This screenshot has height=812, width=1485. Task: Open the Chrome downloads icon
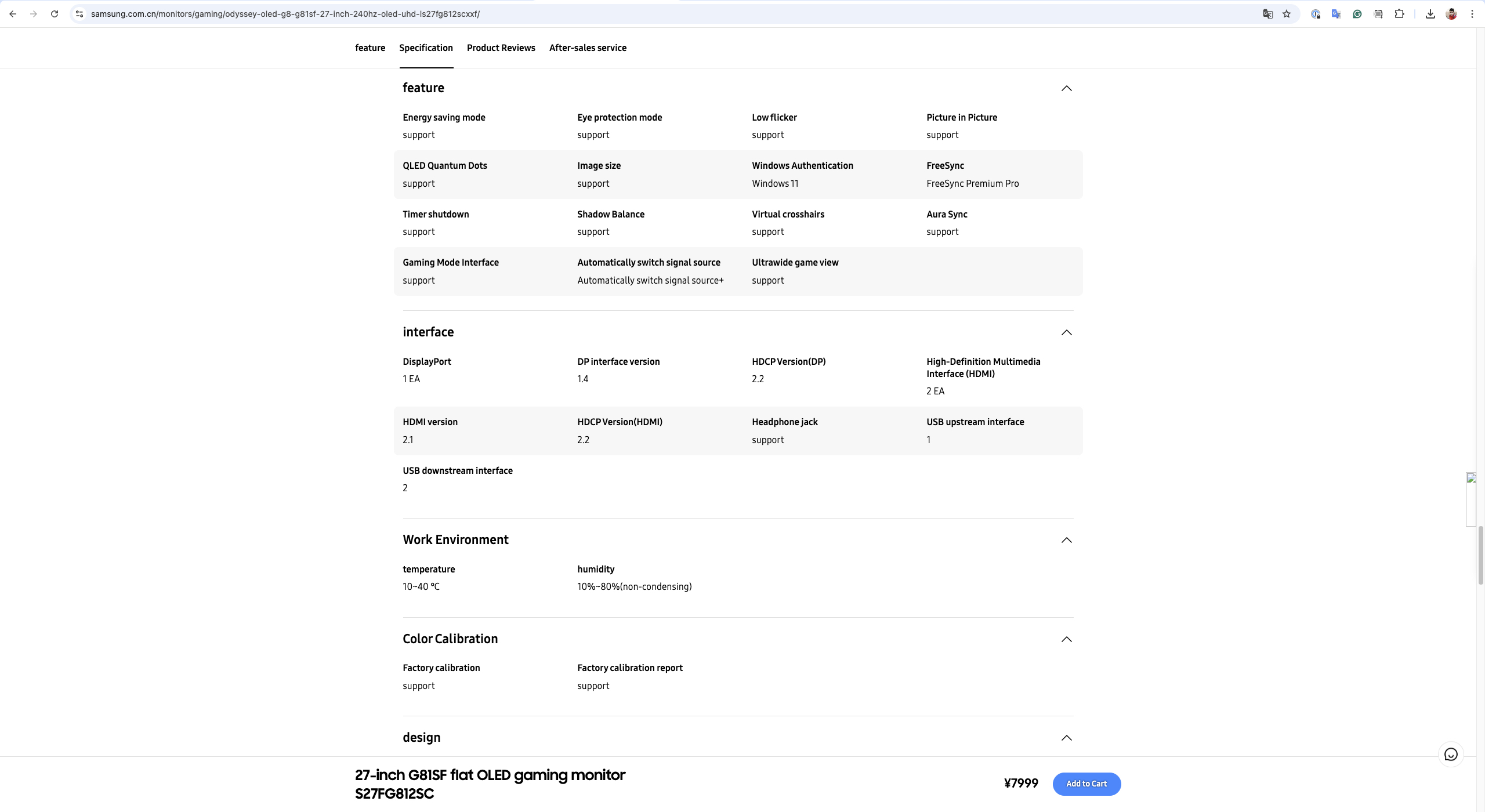click(1430, 14)
